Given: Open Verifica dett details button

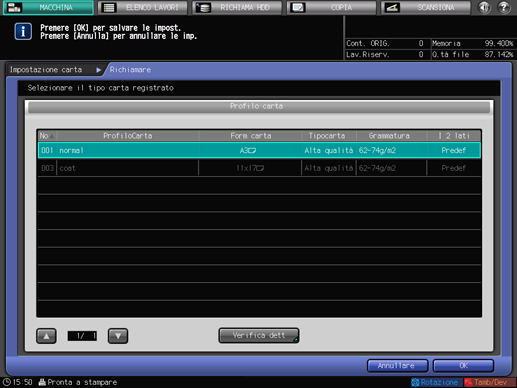Looking at the screenshot, I should (x=259, y=335).
